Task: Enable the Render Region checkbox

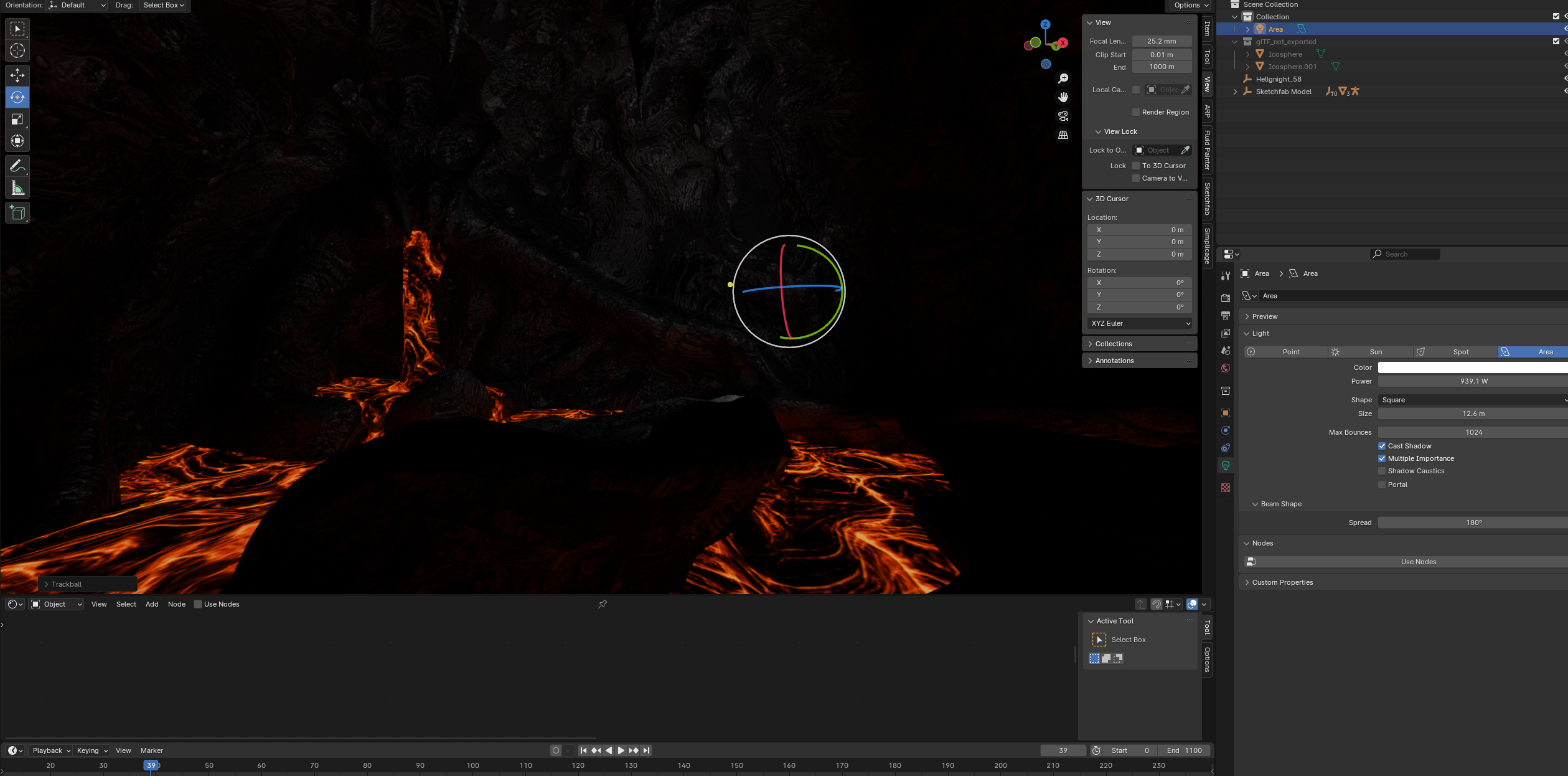Action: (x=1136, y=112)
